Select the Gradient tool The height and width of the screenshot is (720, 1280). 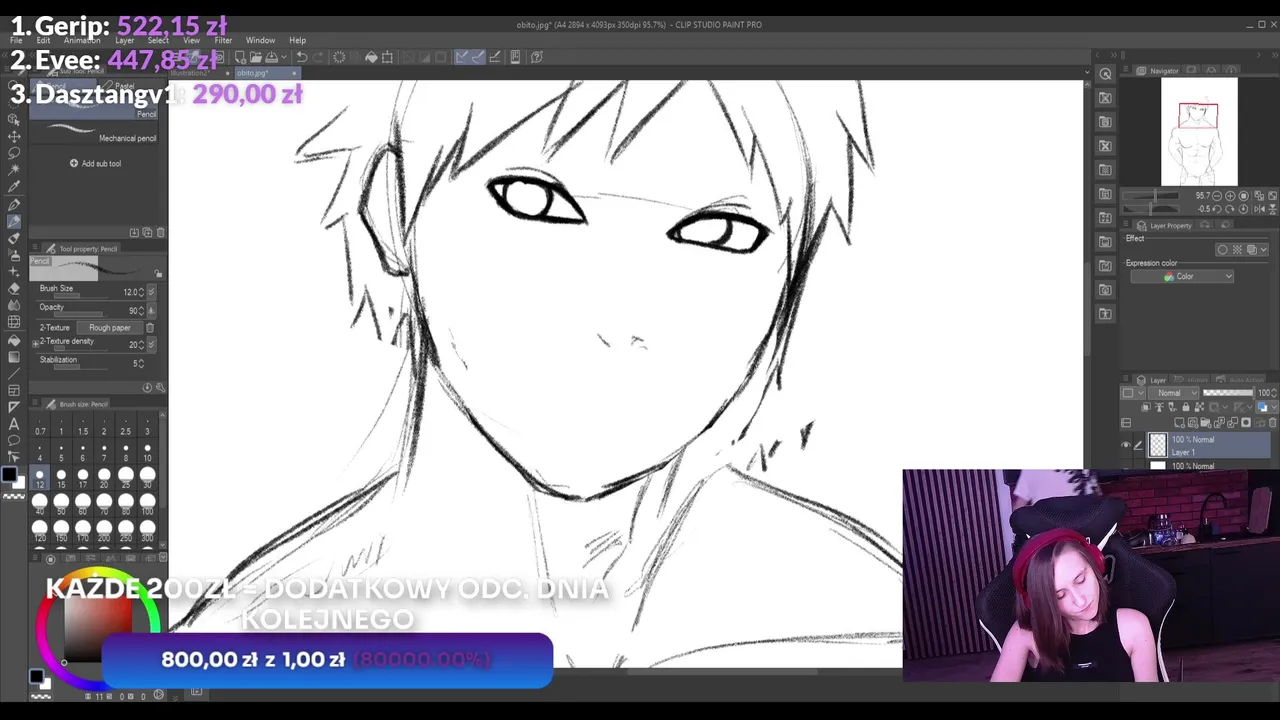coord(14,356)
